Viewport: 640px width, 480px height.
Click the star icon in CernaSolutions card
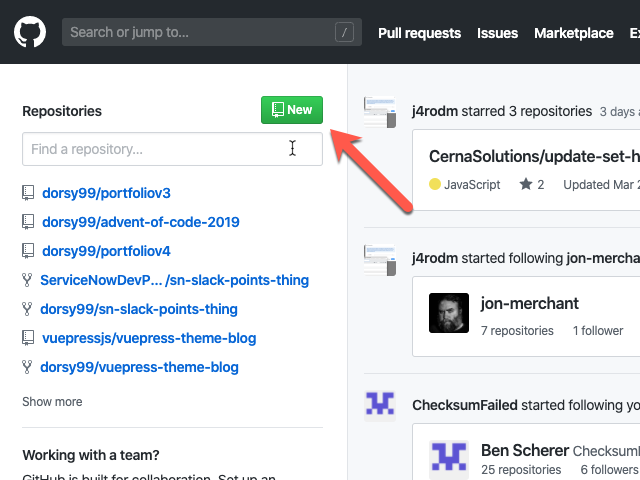click(x=526, y=184)
